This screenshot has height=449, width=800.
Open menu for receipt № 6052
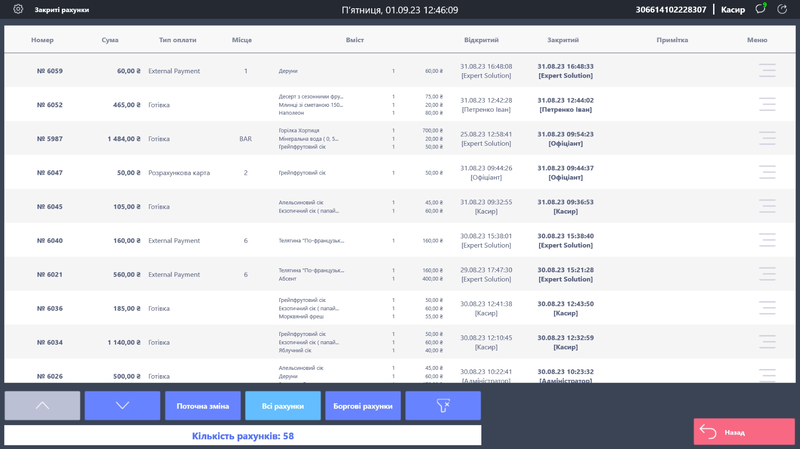click(x=767, y=105)
